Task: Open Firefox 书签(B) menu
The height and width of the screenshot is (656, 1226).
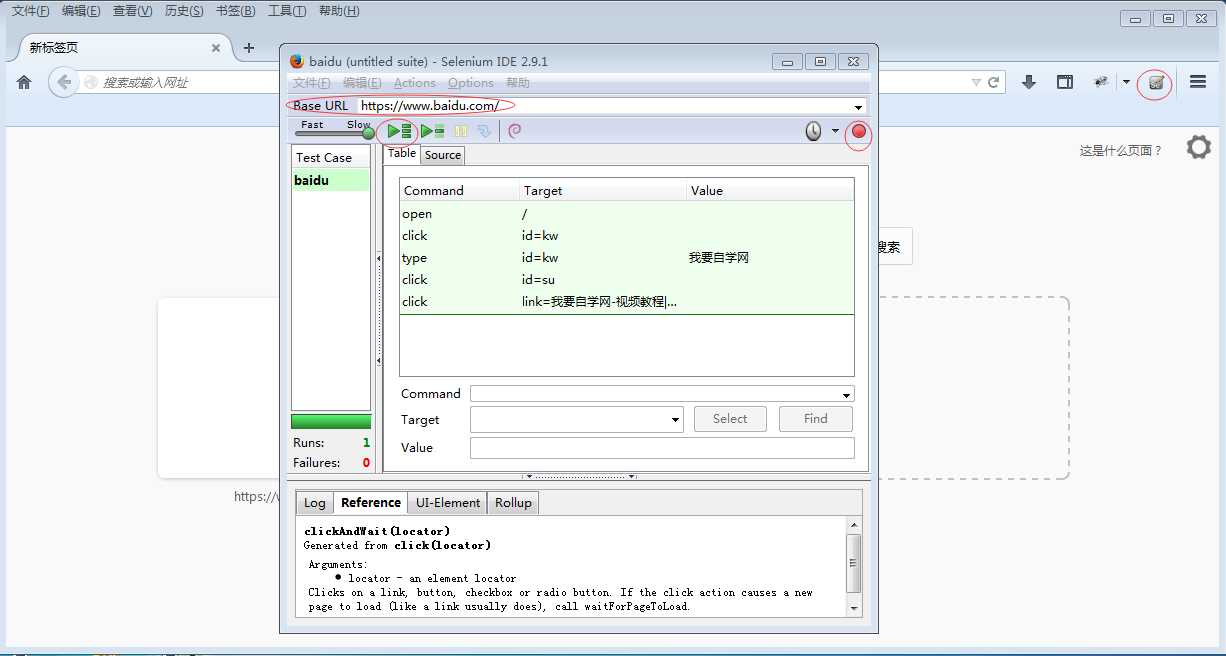Action: click(235, 11)
